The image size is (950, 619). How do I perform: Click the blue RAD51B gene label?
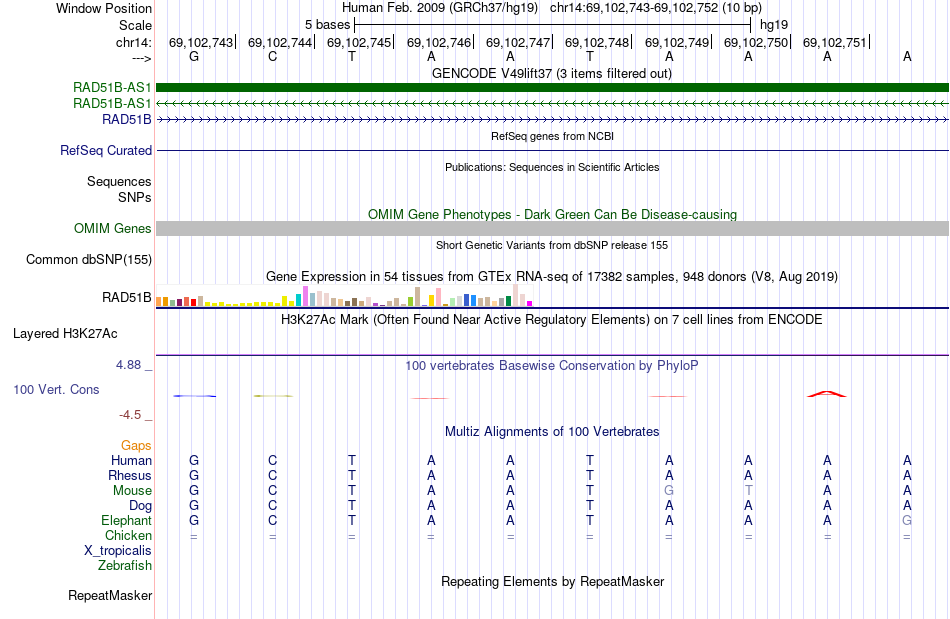(x=127, y=119)
